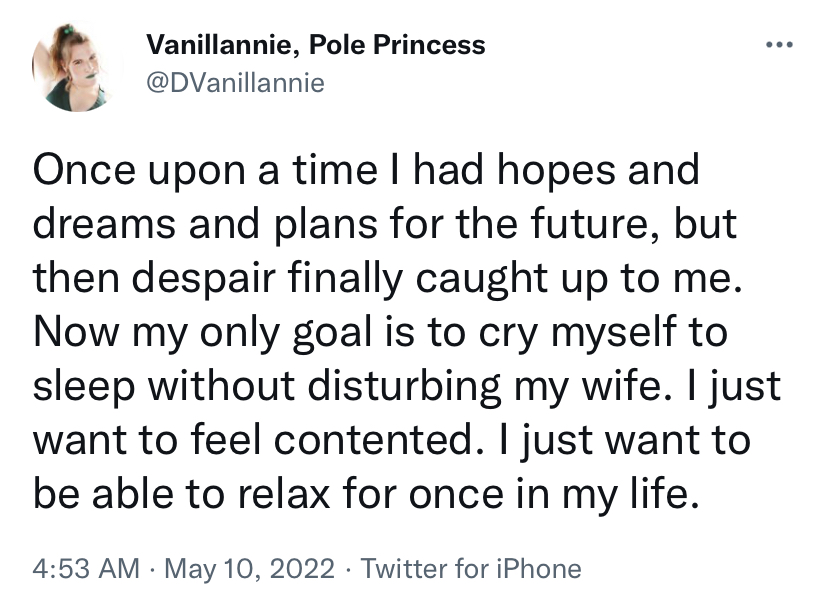This screenshot has height=611, width=828.
Task: Open the three-dot more options menu
Action: pos(779,45)
